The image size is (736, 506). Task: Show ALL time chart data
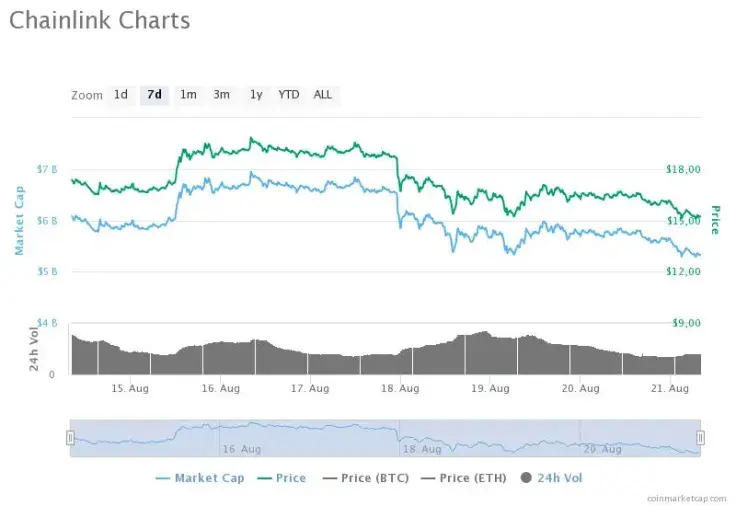point(323,95)
